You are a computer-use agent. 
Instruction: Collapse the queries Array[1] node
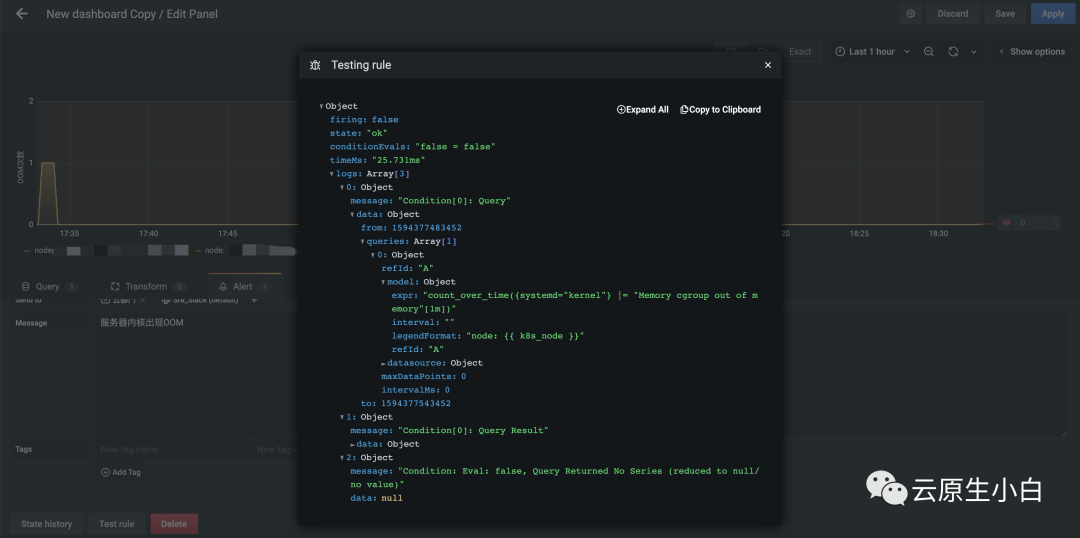[x=363, y=242]
